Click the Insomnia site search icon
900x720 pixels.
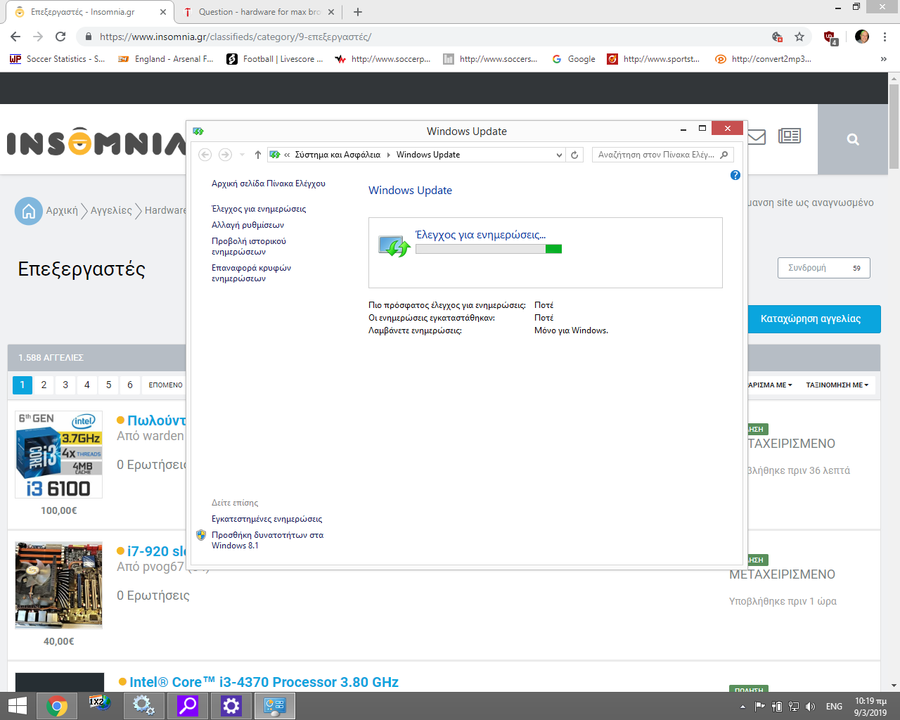click(x=852, y=139)
